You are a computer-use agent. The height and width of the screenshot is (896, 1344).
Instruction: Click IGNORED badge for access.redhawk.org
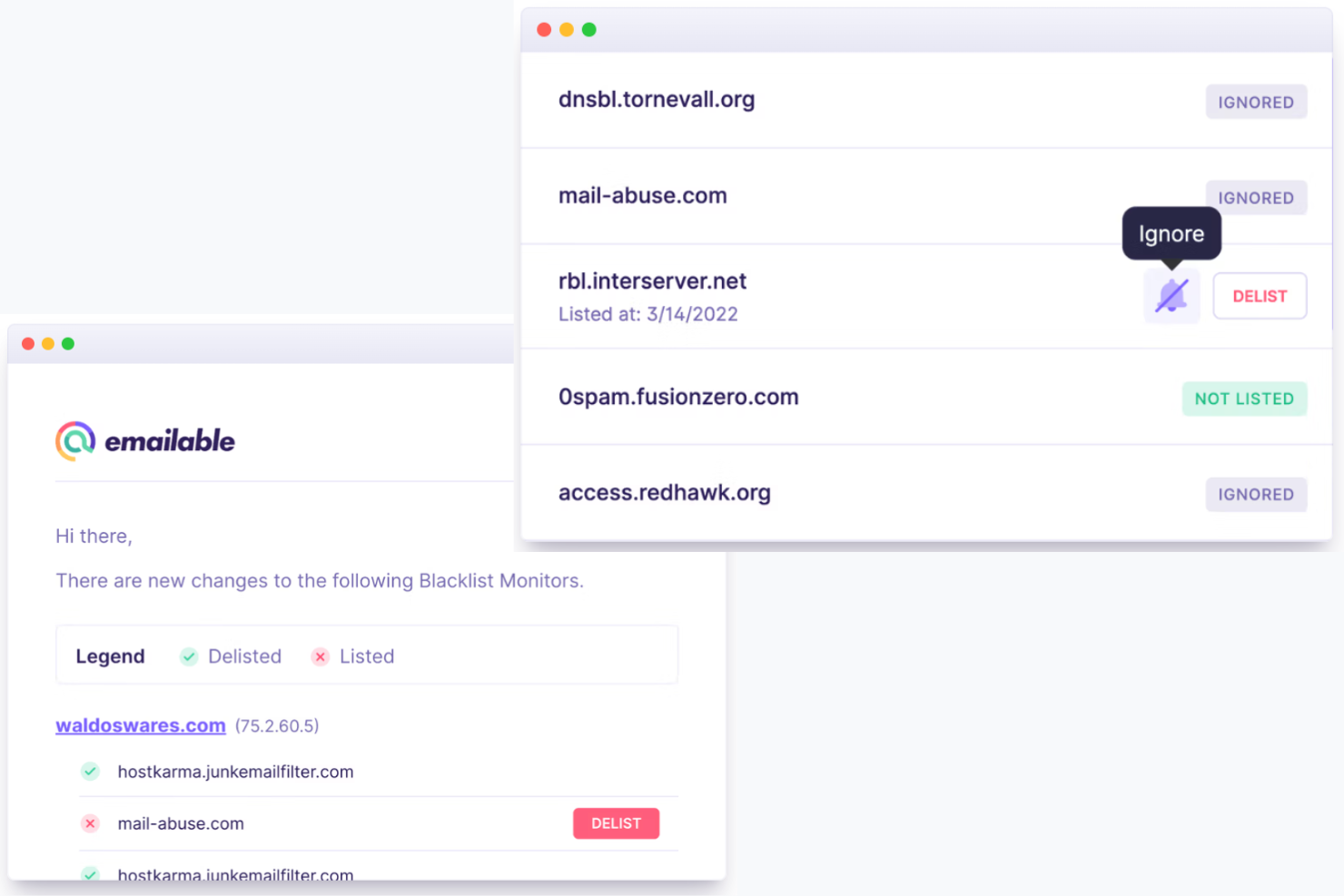click(1256, 495)
